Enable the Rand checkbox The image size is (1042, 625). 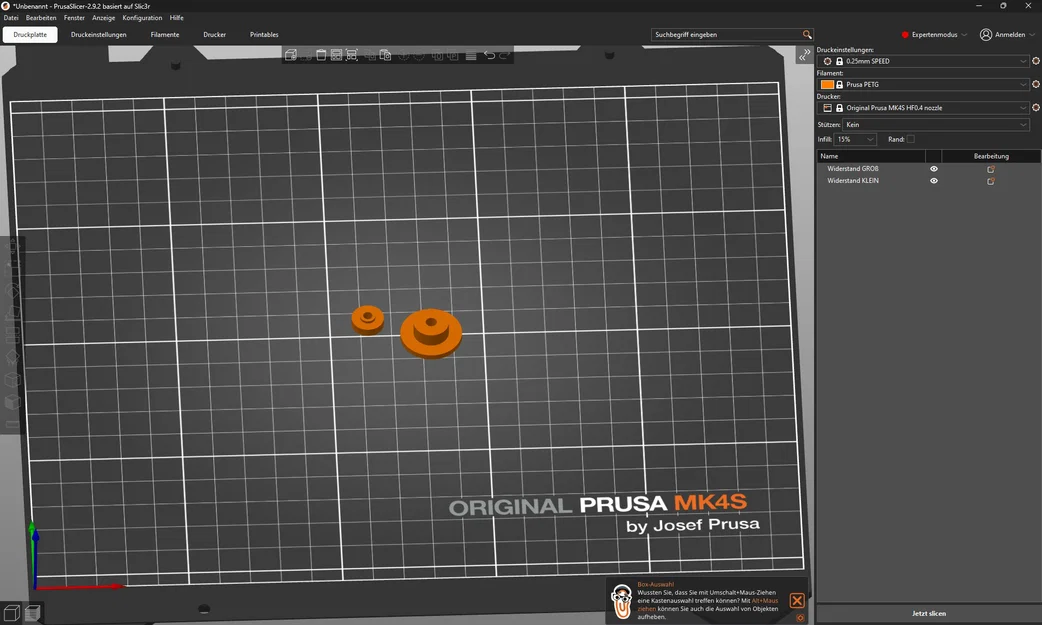tap(910, 139)
